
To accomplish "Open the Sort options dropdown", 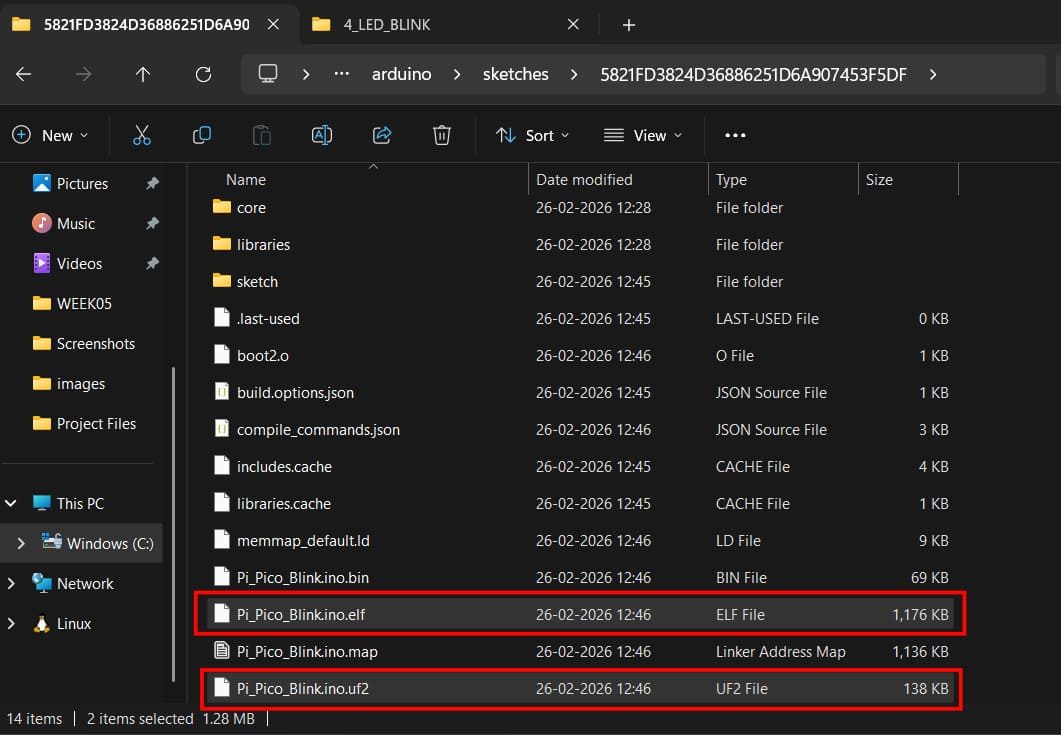I will tap(532, 135).
